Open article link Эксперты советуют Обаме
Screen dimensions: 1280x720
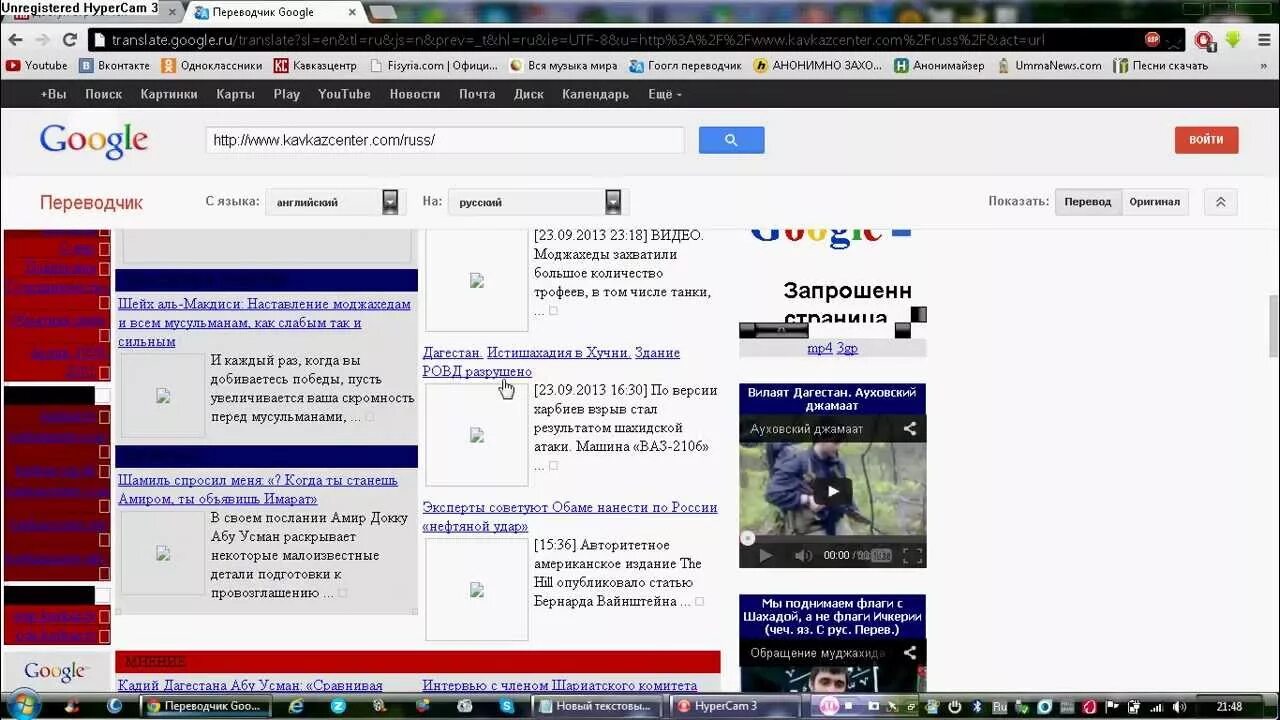[x=570, y=516]
